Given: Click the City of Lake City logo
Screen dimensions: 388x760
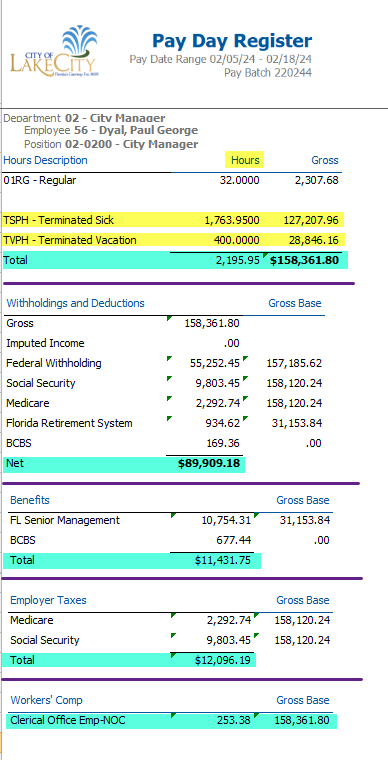Looking at the screenshot, I should (x=53, y=52).
